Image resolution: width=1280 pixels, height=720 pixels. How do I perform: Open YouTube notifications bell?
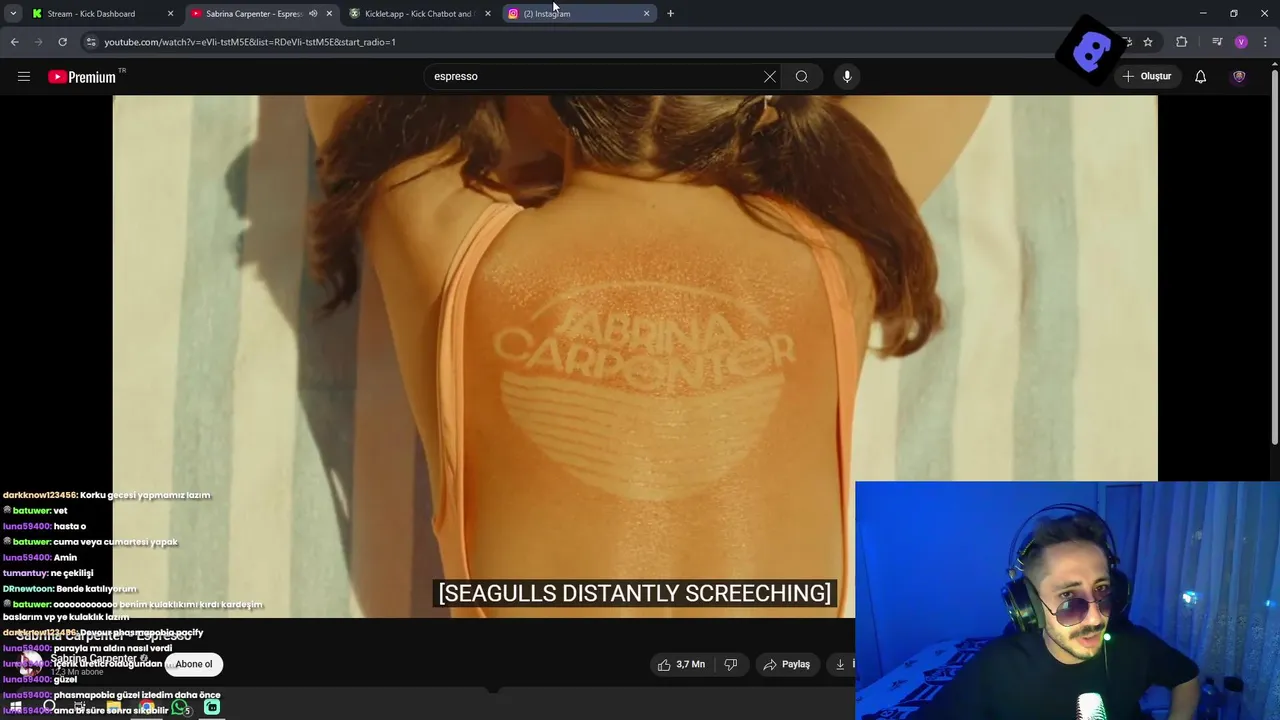pyautogui.click(x=1201, y=76)
